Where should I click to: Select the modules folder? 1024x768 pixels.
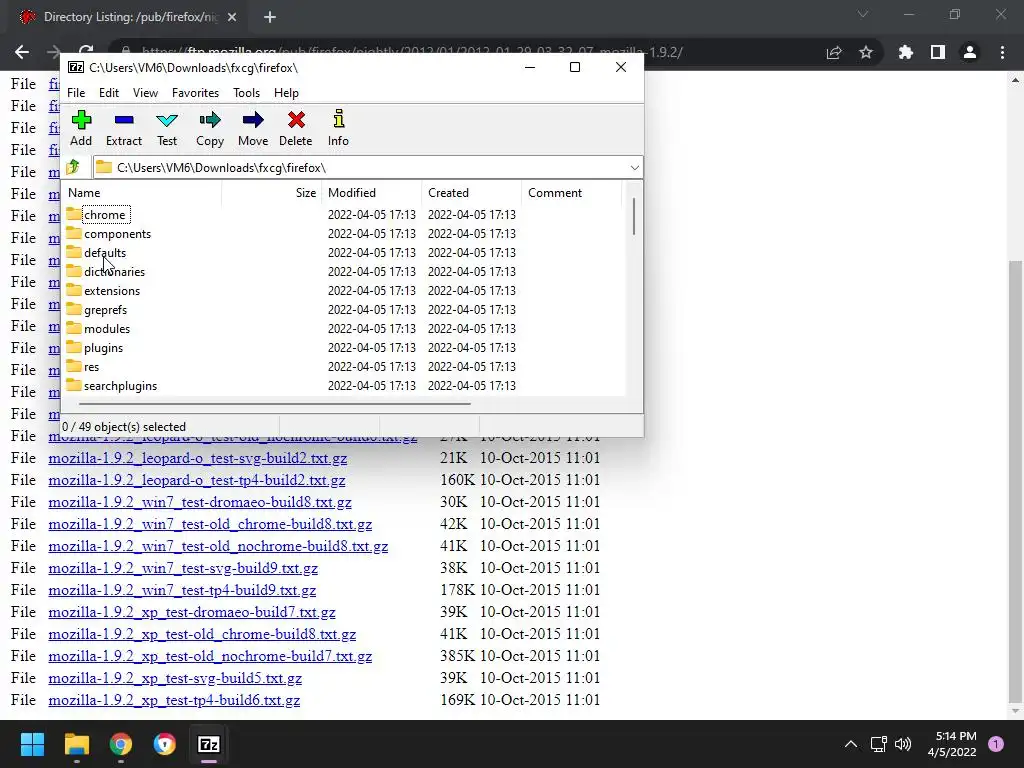[x=106, y=328]
